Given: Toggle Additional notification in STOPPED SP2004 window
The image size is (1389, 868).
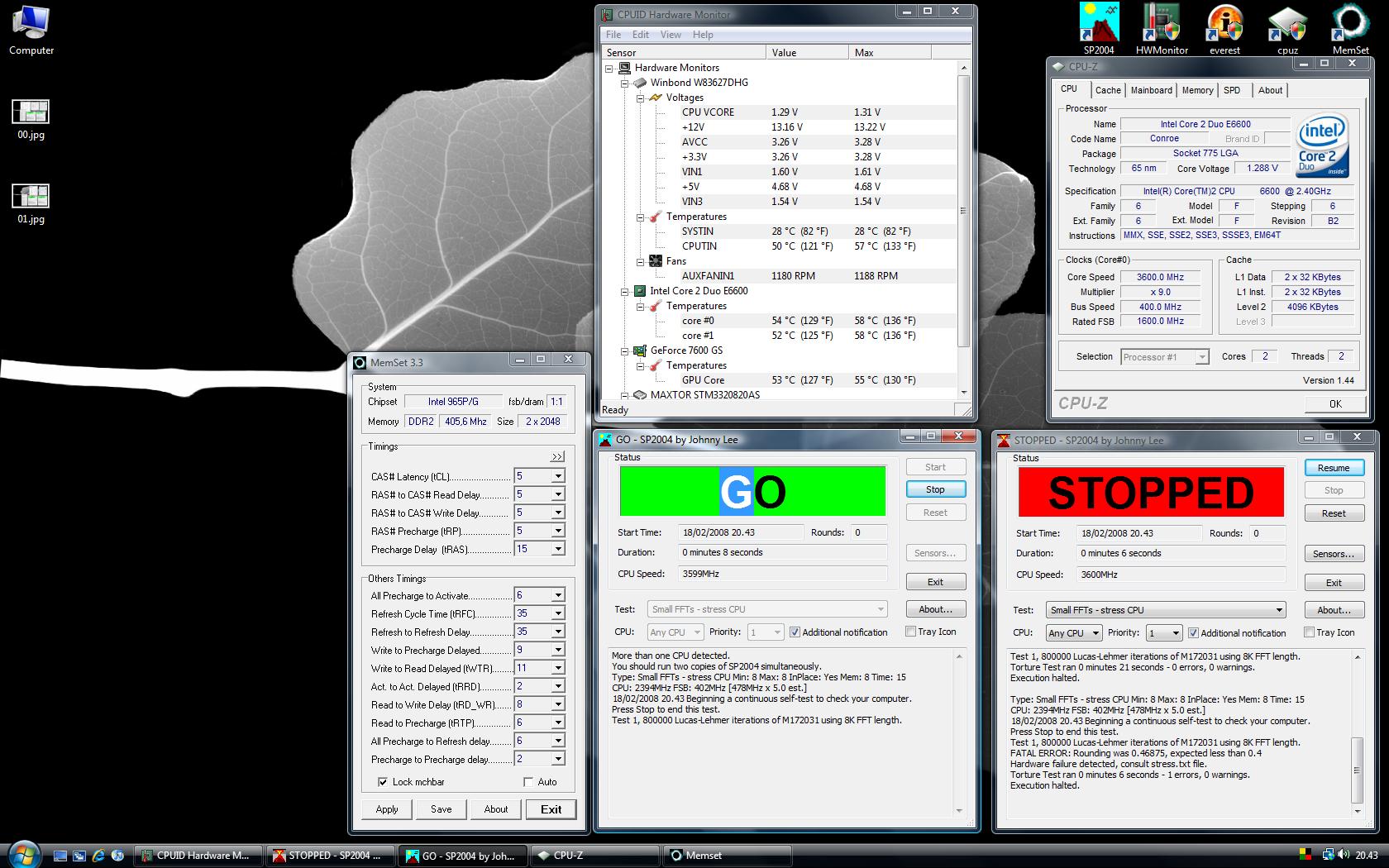Looking at the screenshot, I should click(x=1193, y=633).
